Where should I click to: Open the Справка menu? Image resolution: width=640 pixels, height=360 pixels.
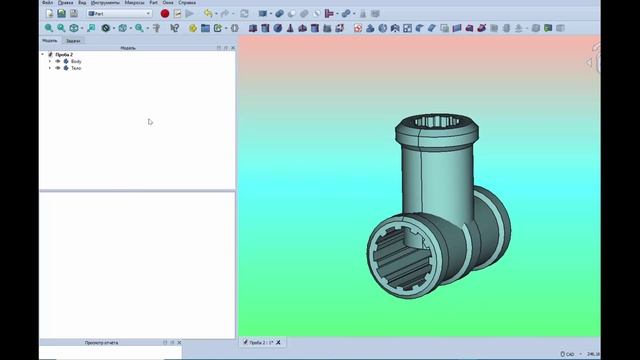coord(187,2)
